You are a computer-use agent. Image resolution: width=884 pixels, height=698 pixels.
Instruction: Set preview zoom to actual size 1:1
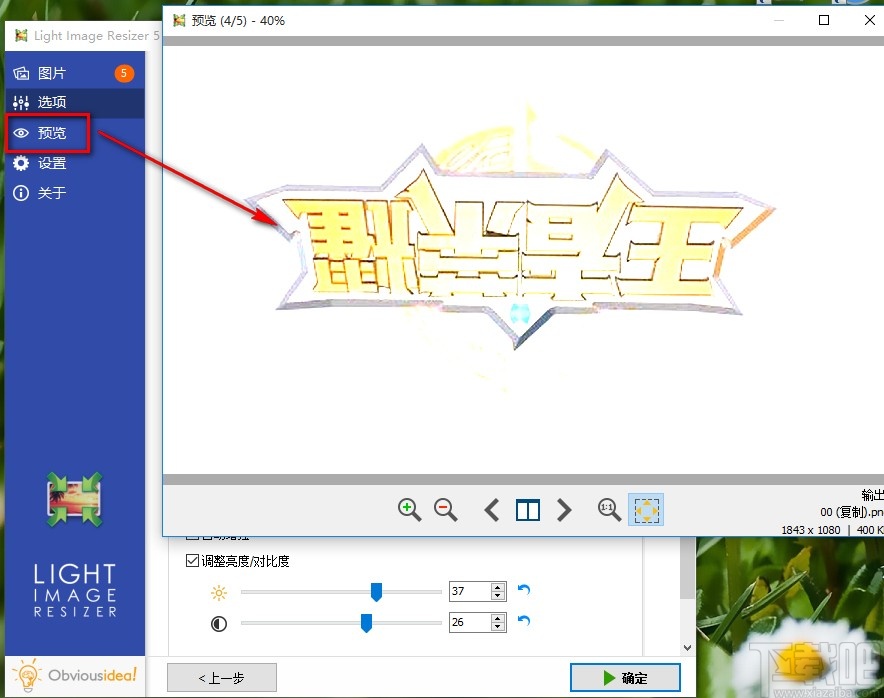point(609,510)
